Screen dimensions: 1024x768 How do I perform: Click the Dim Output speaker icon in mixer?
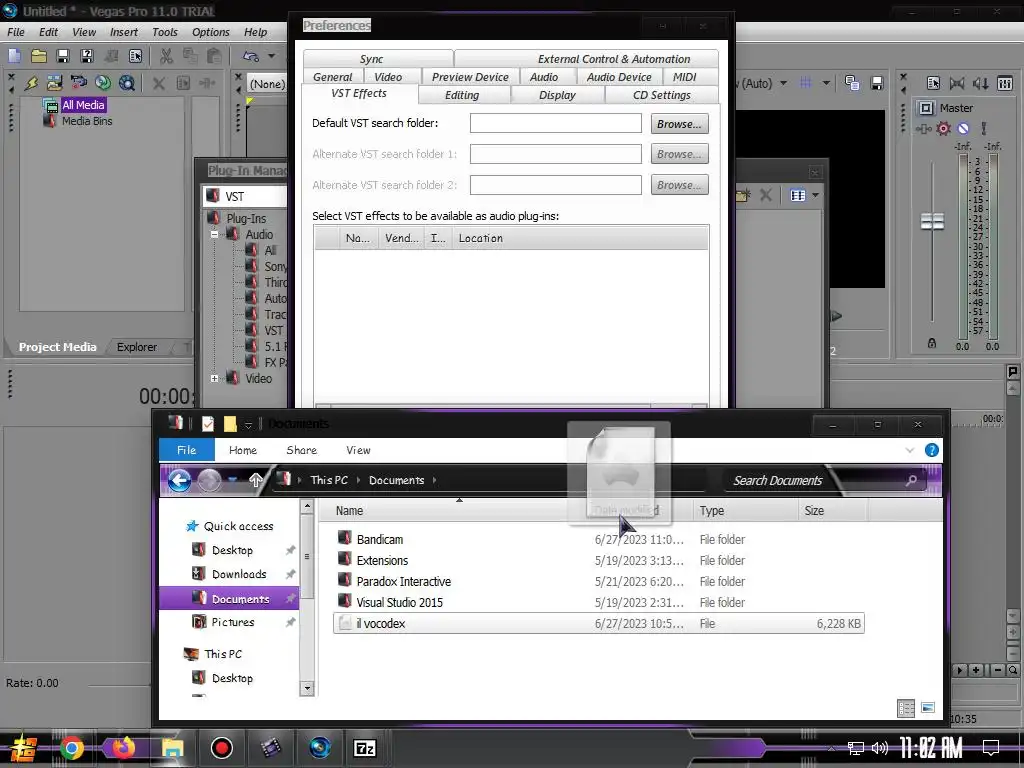pos(981,83)
